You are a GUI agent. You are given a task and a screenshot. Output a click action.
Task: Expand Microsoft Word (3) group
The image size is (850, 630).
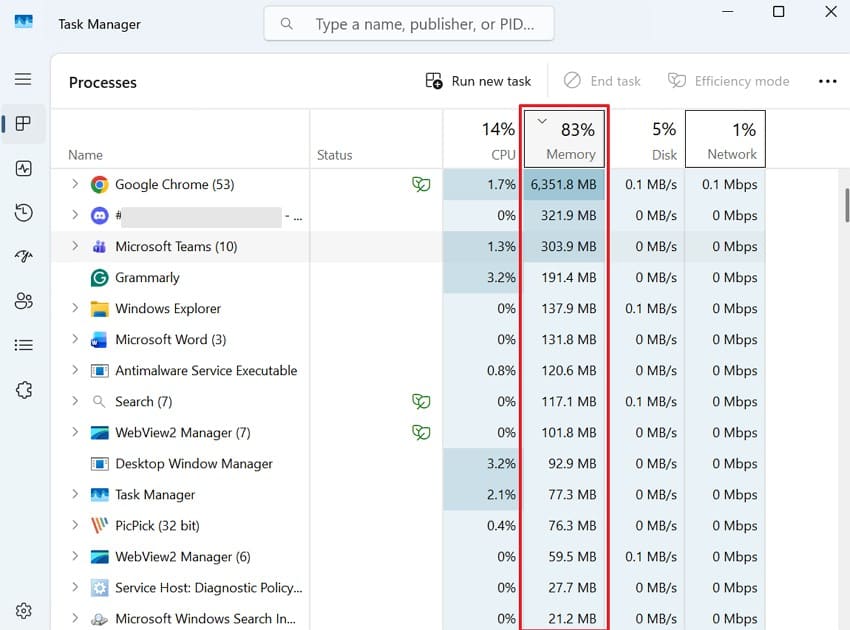coord(75,339)
